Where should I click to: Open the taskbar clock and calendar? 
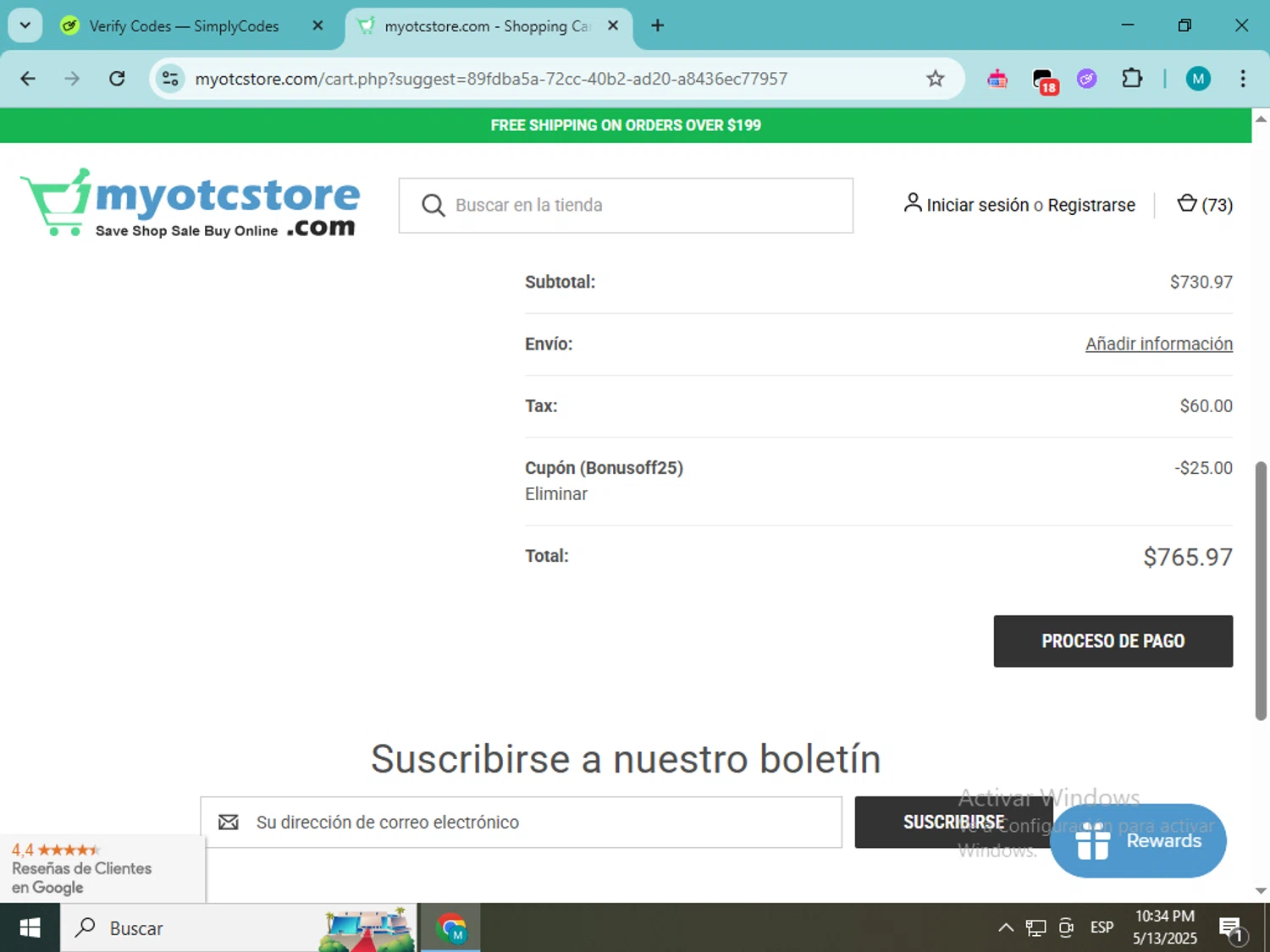click(1165, 928)
